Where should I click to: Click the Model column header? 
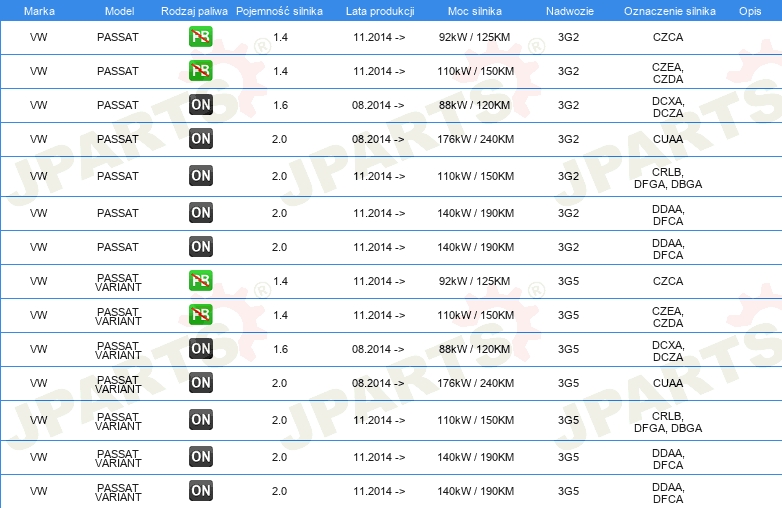(x=119, y=11)
